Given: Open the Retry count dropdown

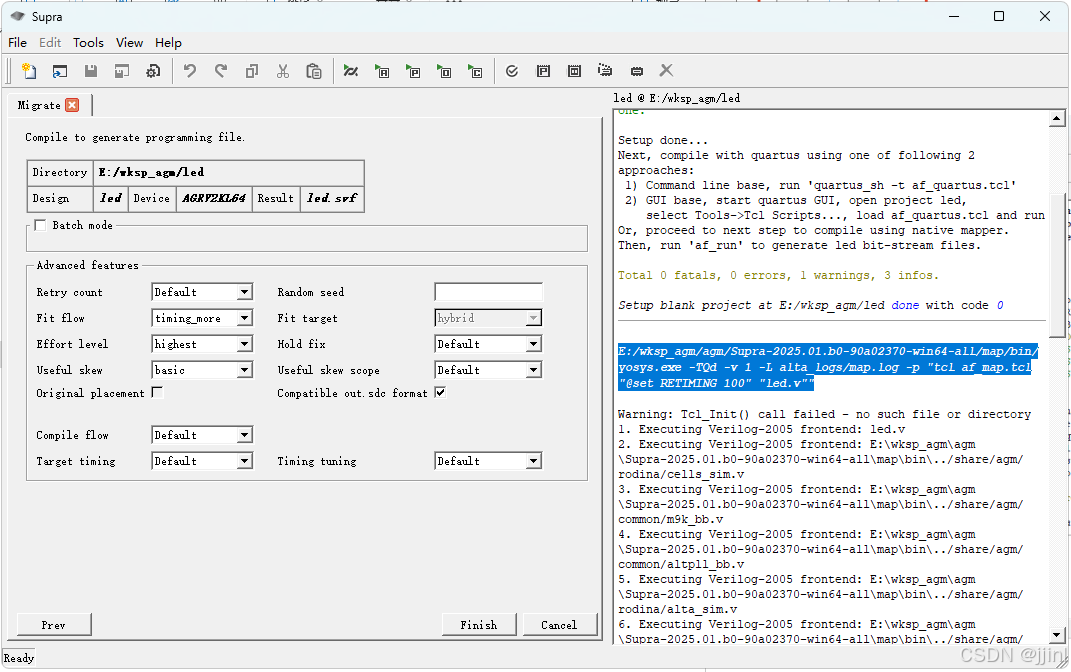Looking at the screenshot, I should pos(202,292).
